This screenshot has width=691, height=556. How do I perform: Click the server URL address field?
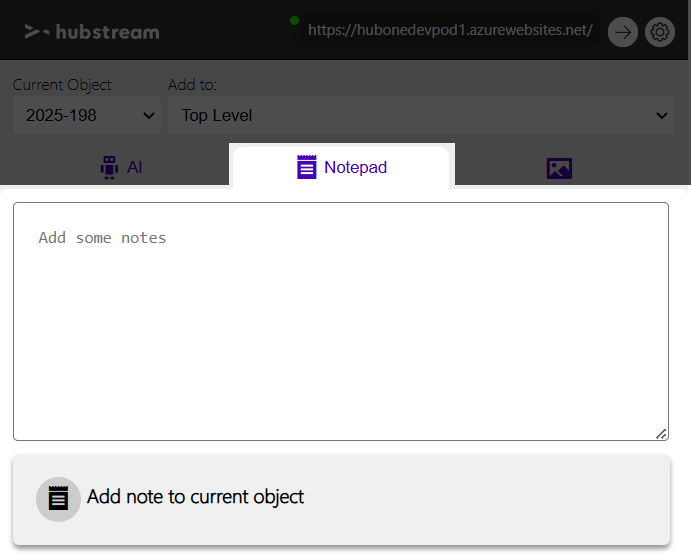(450, 31)
